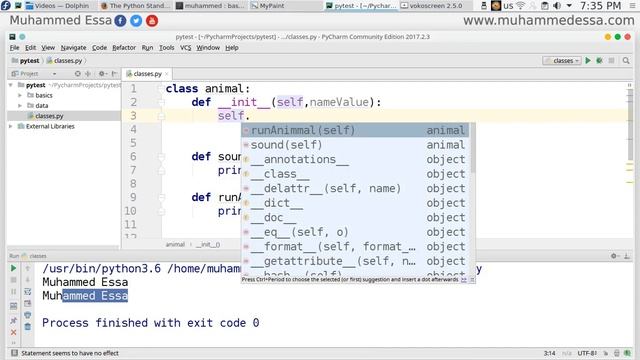Restore layout icon in Run panel
This screenshot has height=360, width=640.
pos(13,306)
